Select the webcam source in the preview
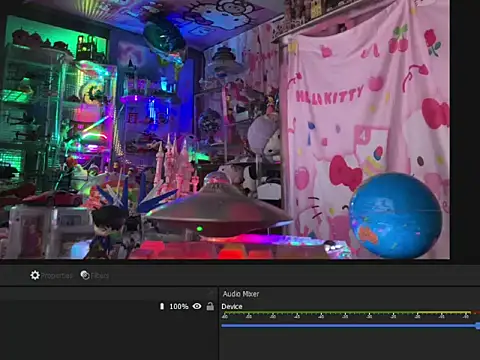The width and height of the screenshot is (480, 360). pos(225,129)
